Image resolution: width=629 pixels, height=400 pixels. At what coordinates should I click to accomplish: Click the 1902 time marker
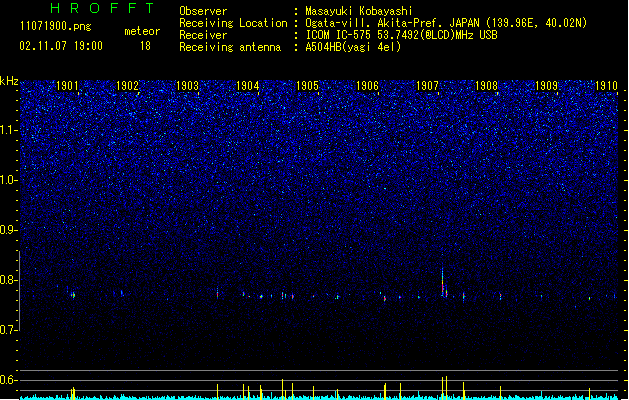127,85
